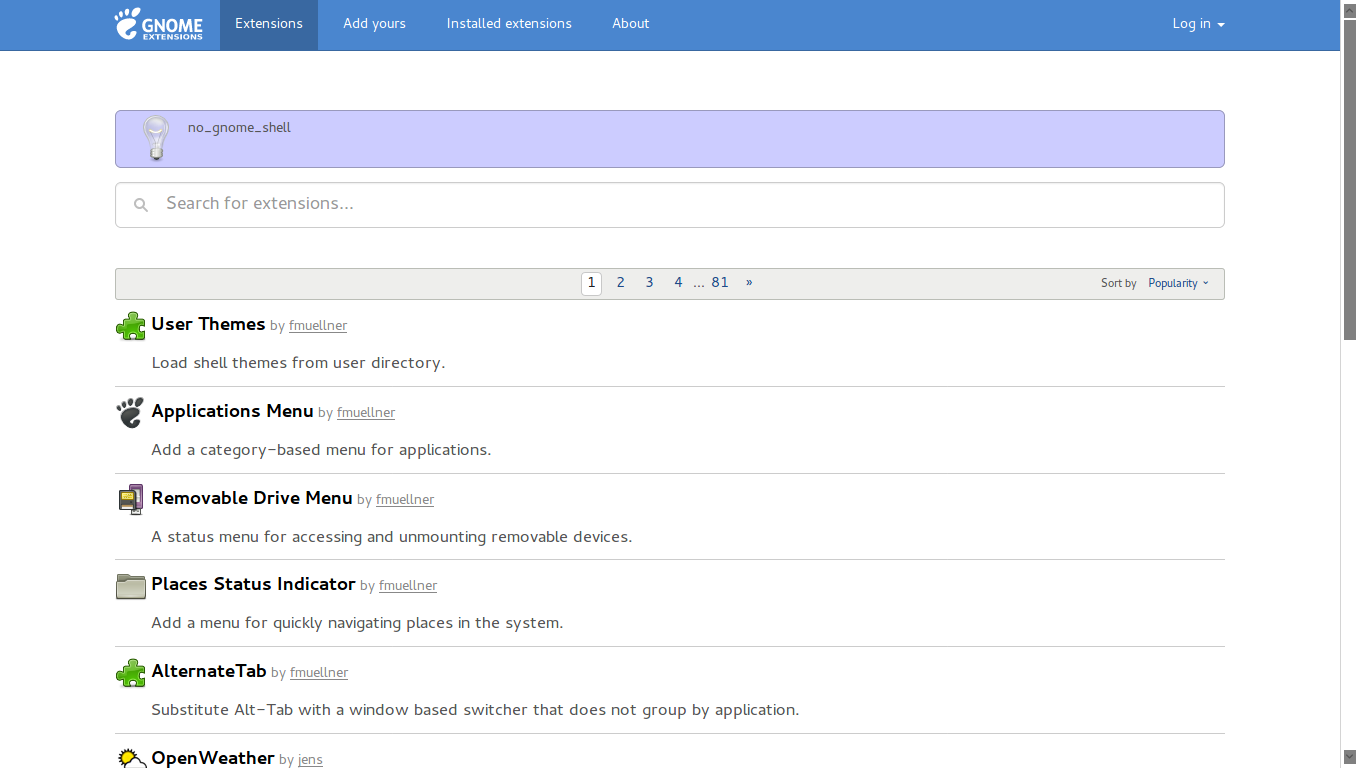
Task: Click the AlternateTab puzzle piece icon
Action: click(131, 673)
